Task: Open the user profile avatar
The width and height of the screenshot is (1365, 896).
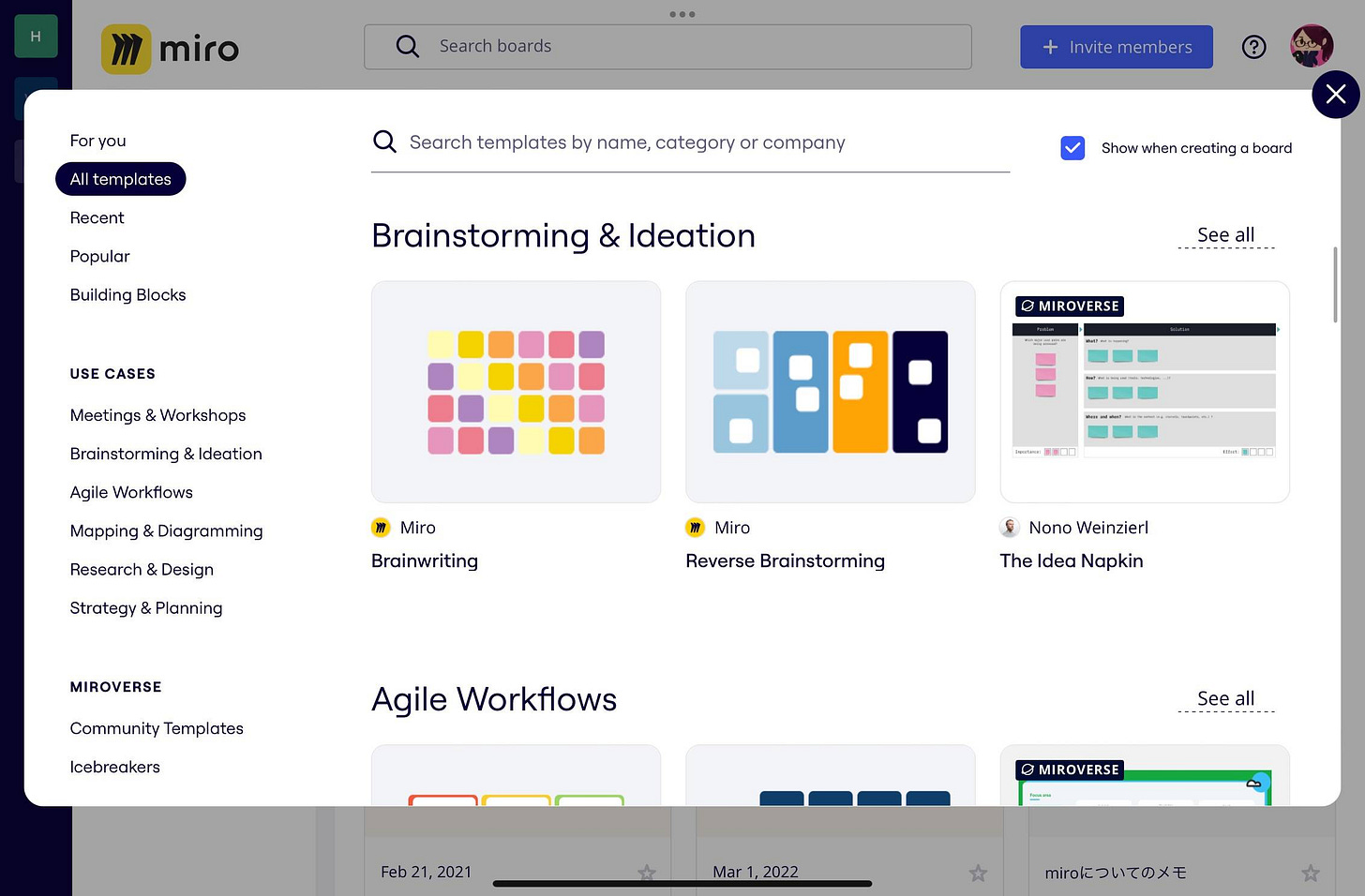Action: (x=1312, y=46)
